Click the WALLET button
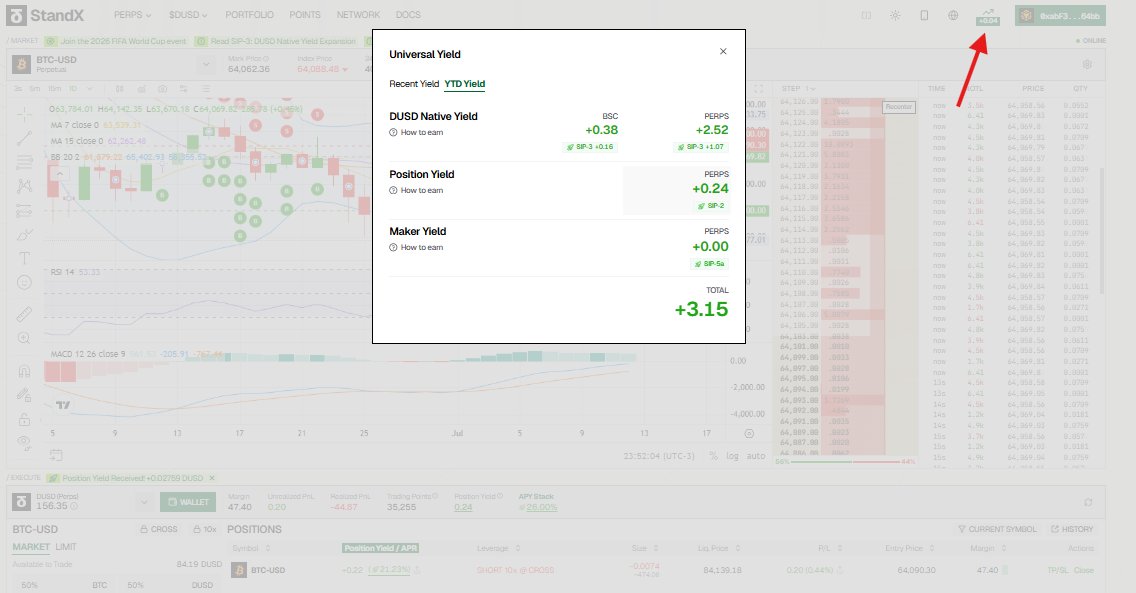 (x=188, y=502)
